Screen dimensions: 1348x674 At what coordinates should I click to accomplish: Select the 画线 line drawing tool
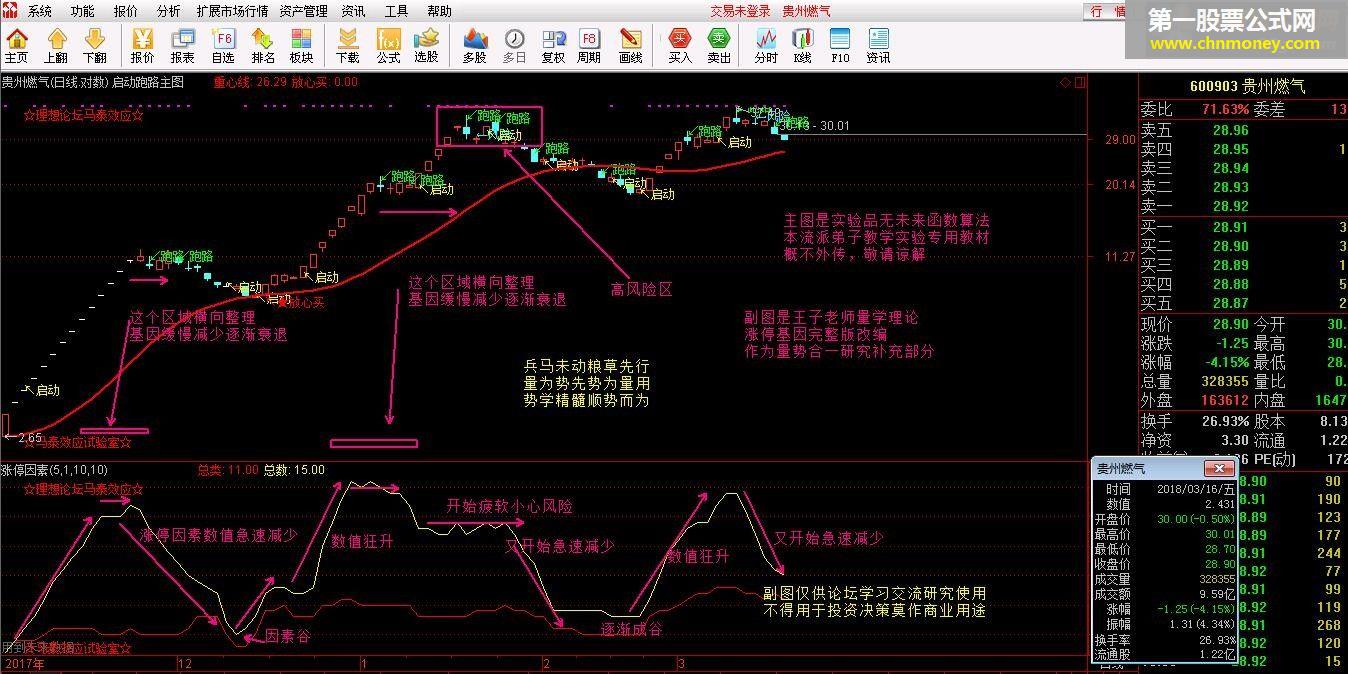[630, 46]
